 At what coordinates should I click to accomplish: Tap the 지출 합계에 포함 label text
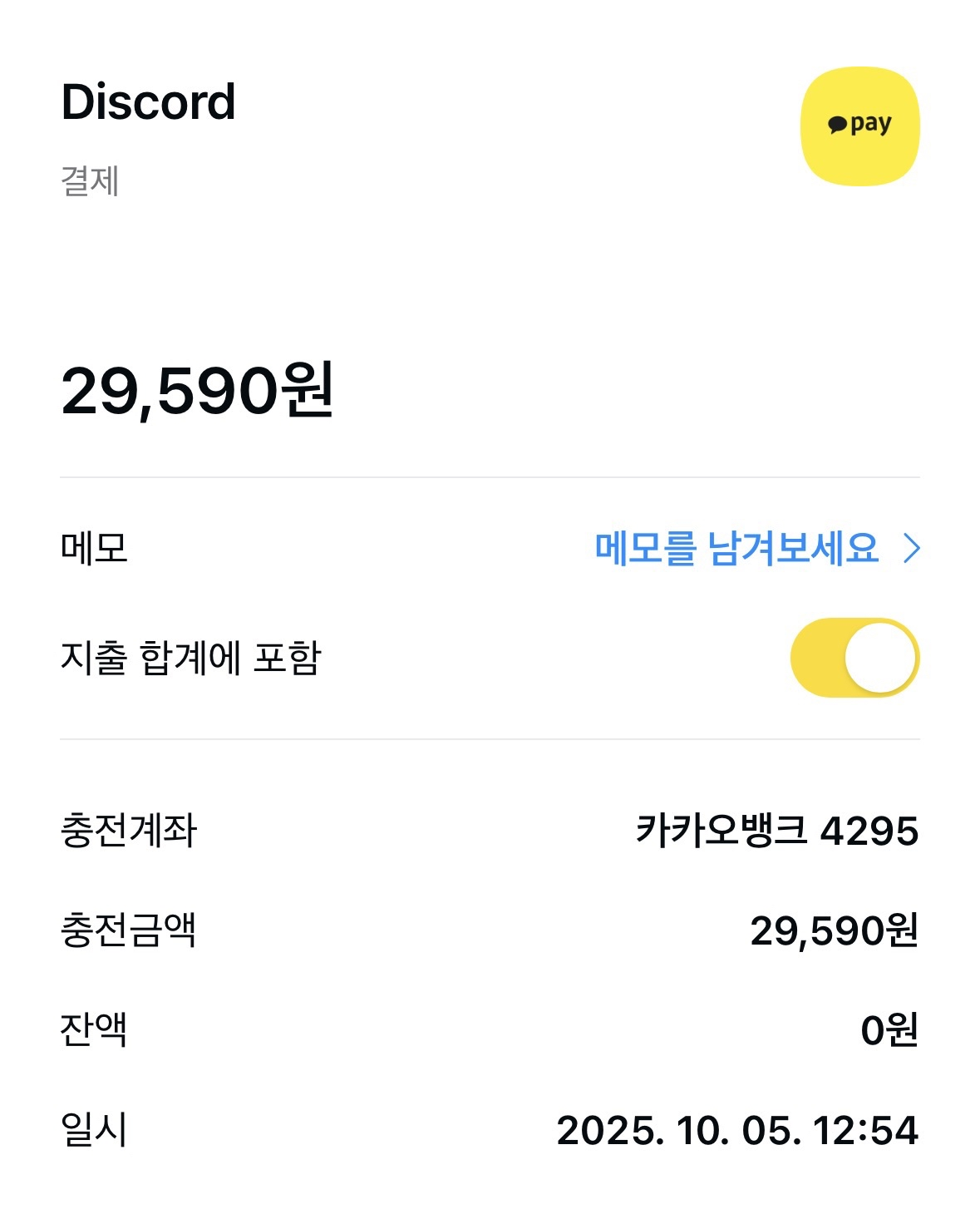tap(190, 658)
